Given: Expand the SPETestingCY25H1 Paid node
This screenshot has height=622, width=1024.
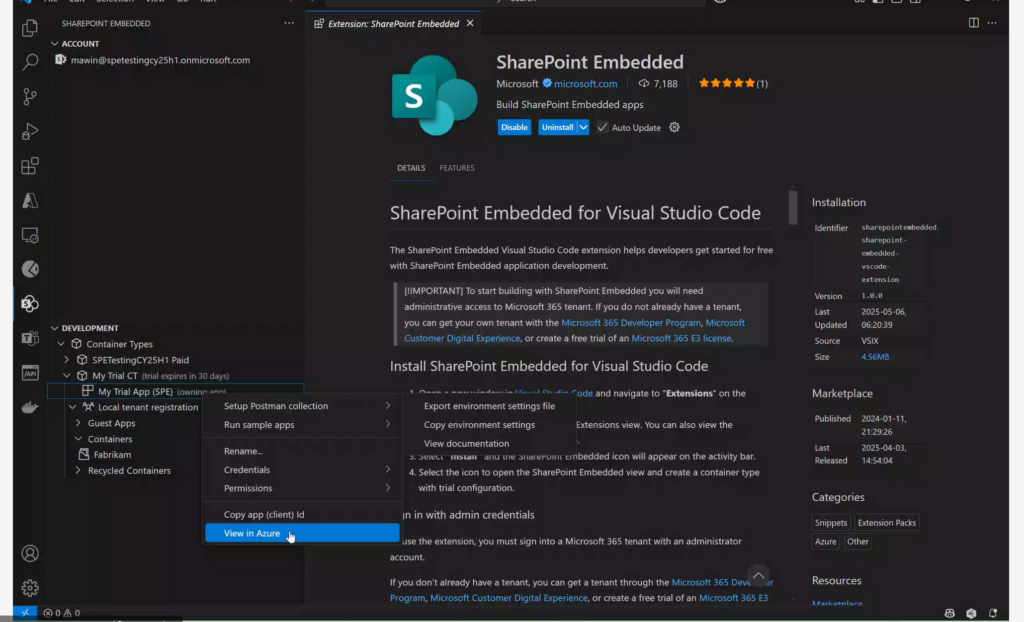Looking at the screenshot, I should click(67, 359).
